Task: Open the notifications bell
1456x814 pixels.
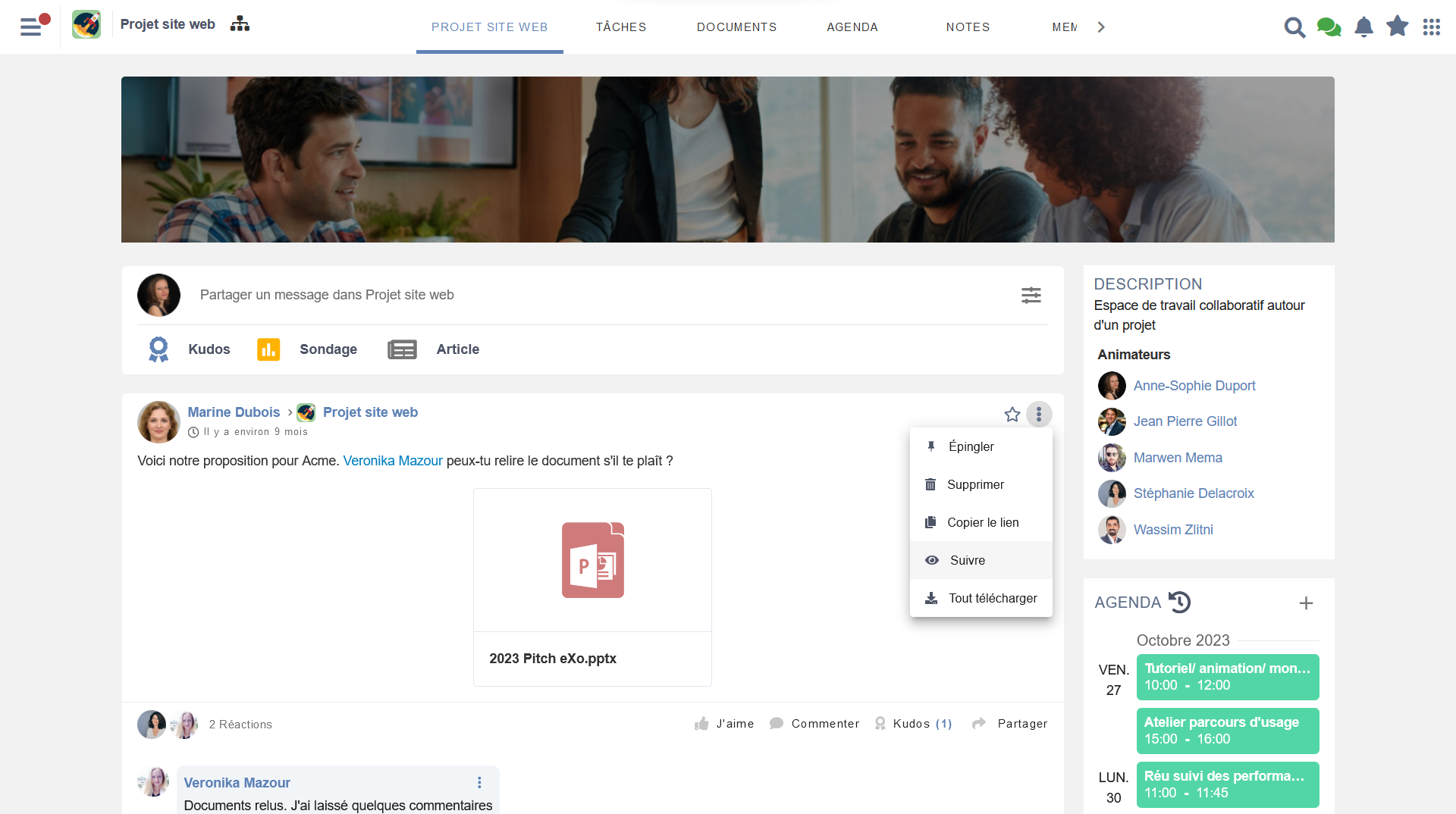Action: click(1363, 27)
